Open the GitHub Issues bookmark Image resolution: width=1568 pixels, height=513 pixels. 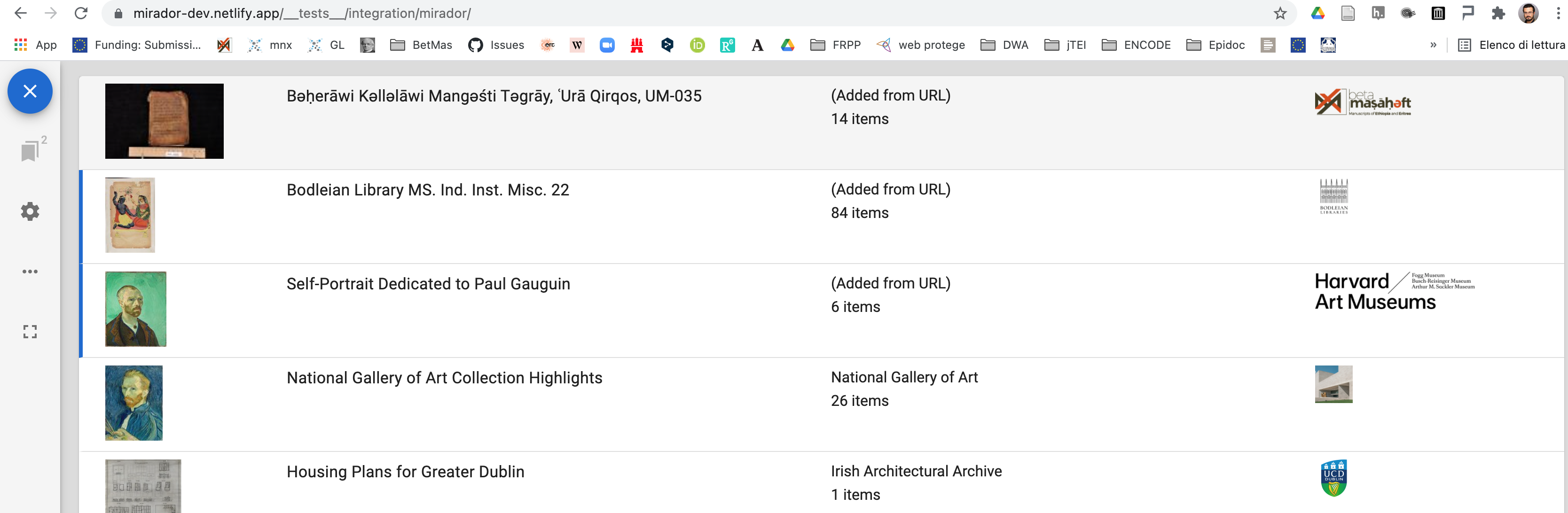click(x=496, y=45)
